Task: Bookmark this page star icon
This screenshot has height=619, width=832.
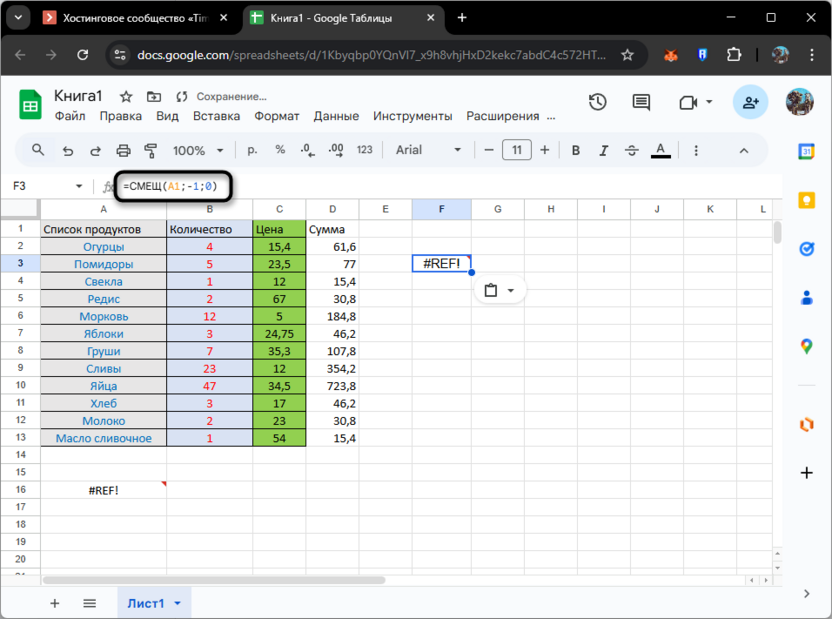Action: tap(627, 55)
